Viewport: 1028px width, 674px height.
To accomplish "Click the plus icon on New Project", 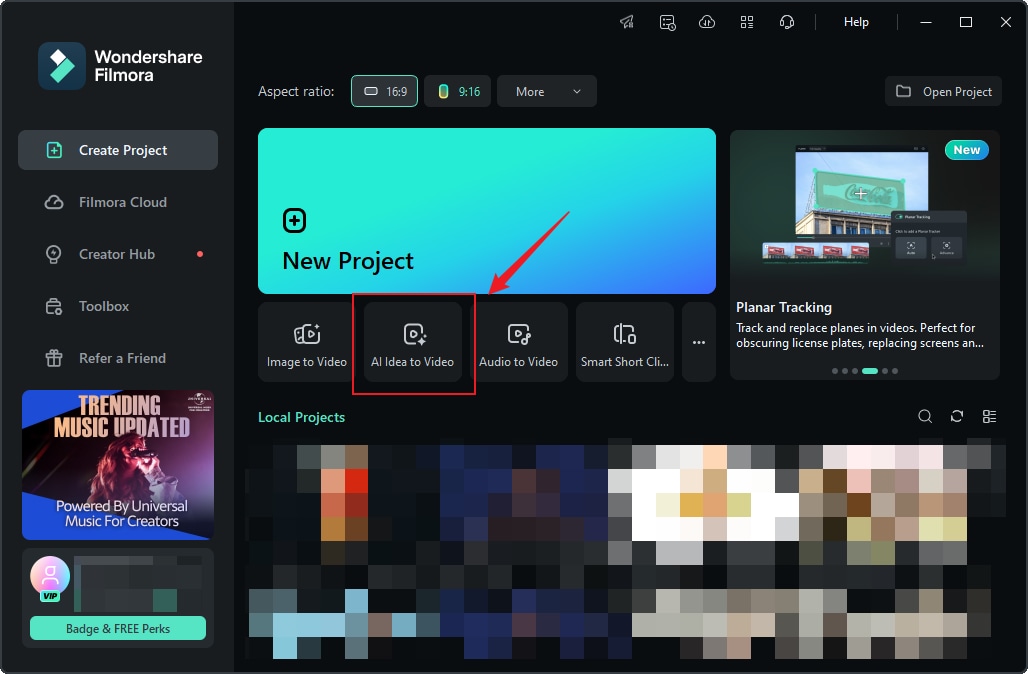I will coord(294,221).
